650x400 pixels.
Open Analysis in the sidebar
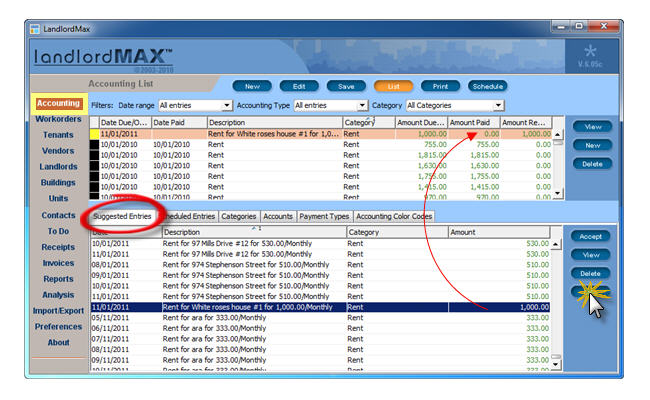(58, 295)
